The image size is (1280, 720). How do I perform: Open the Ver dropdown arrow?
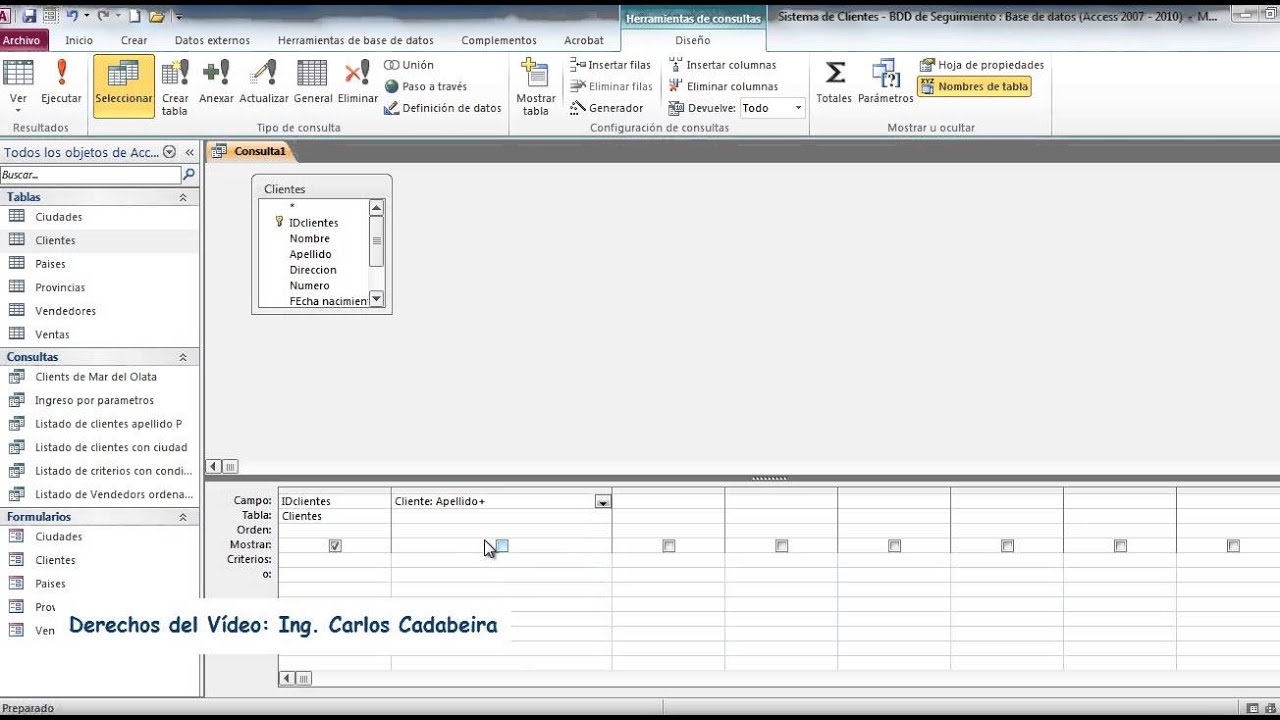click(x=18, y=109)
